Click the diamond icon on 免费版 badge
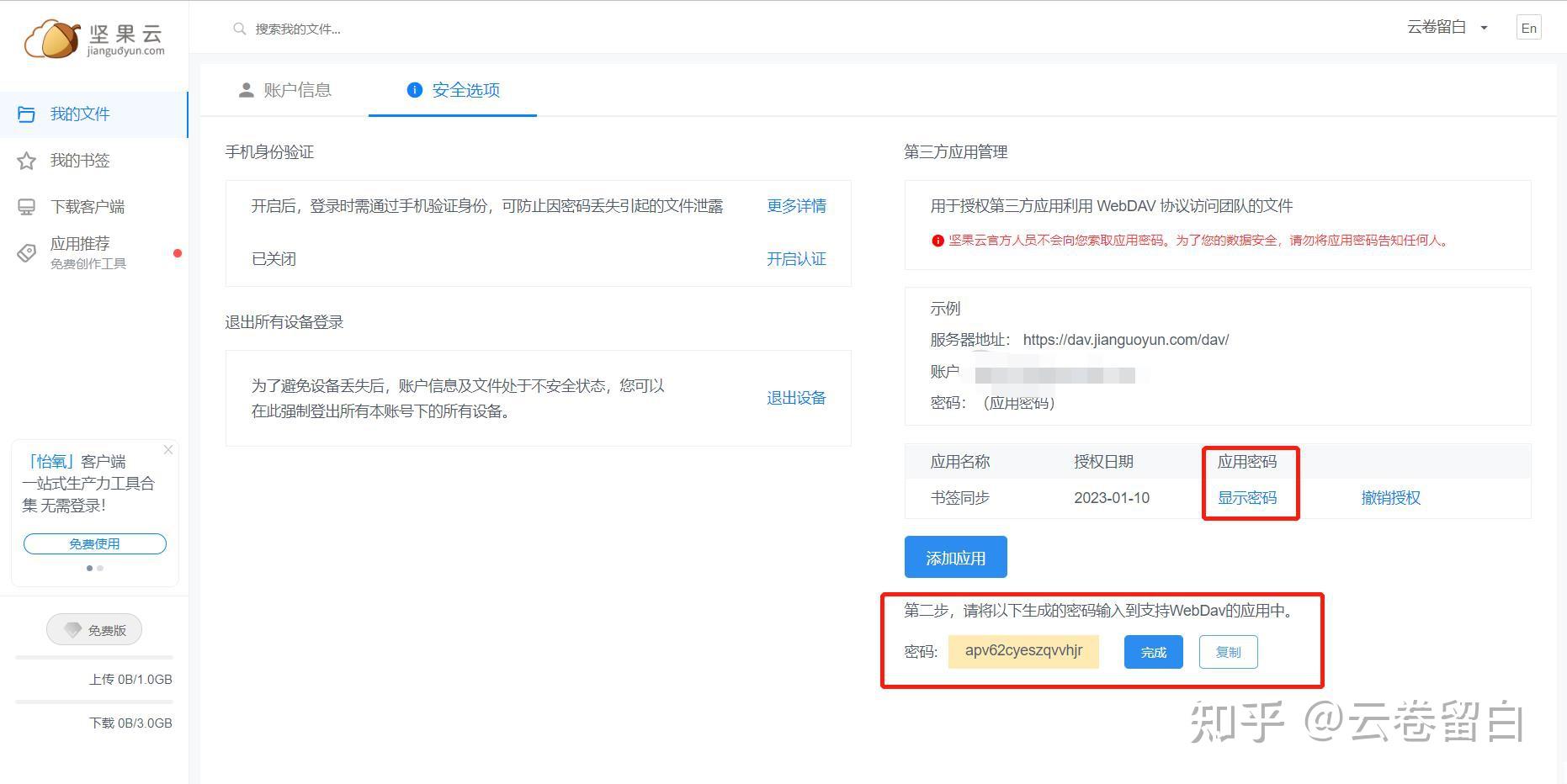The width and height of the screenshot is (1567, 784). 73,630
